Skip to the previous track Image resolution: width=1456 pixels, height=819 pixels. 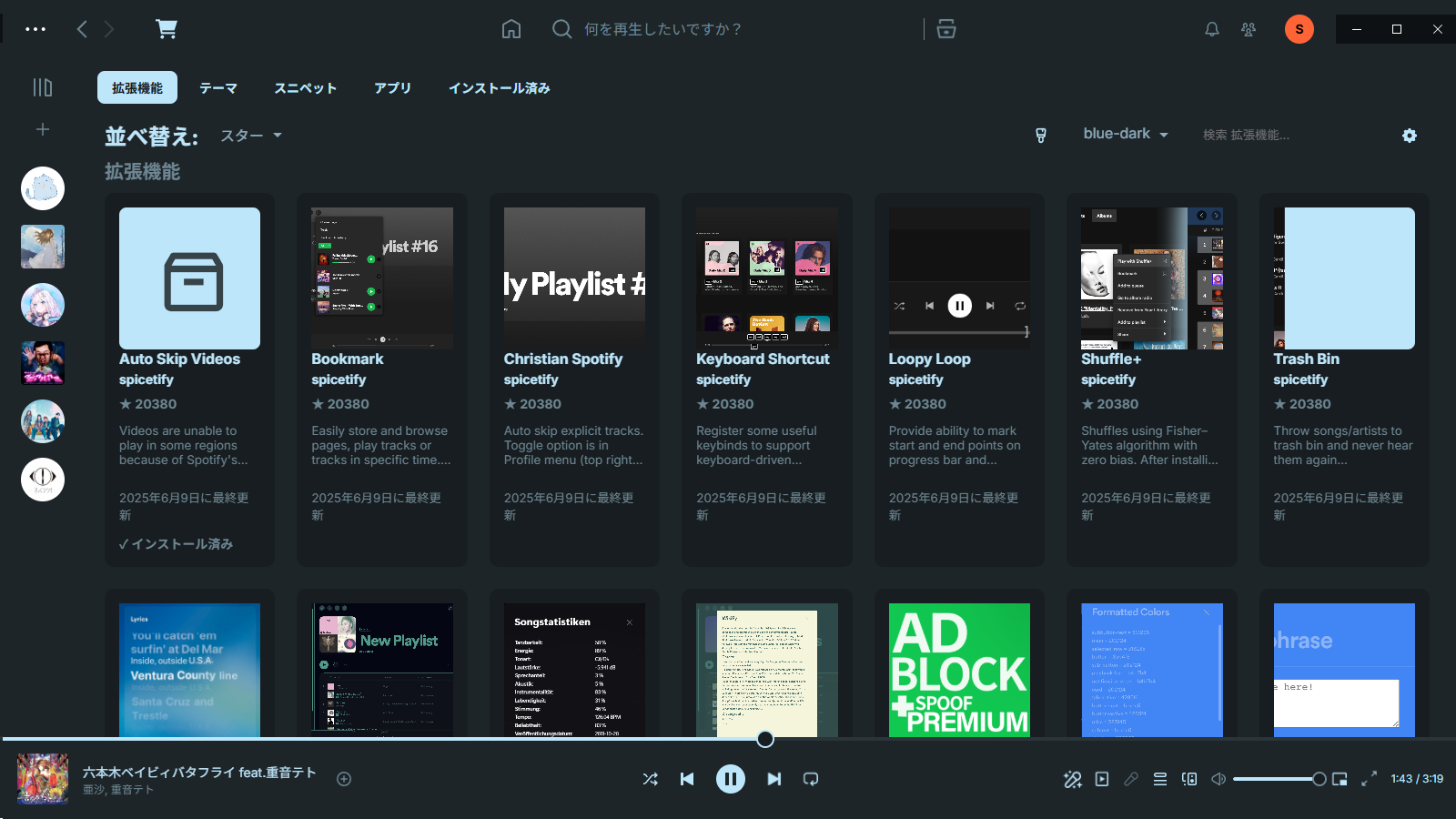pos(687,779)
